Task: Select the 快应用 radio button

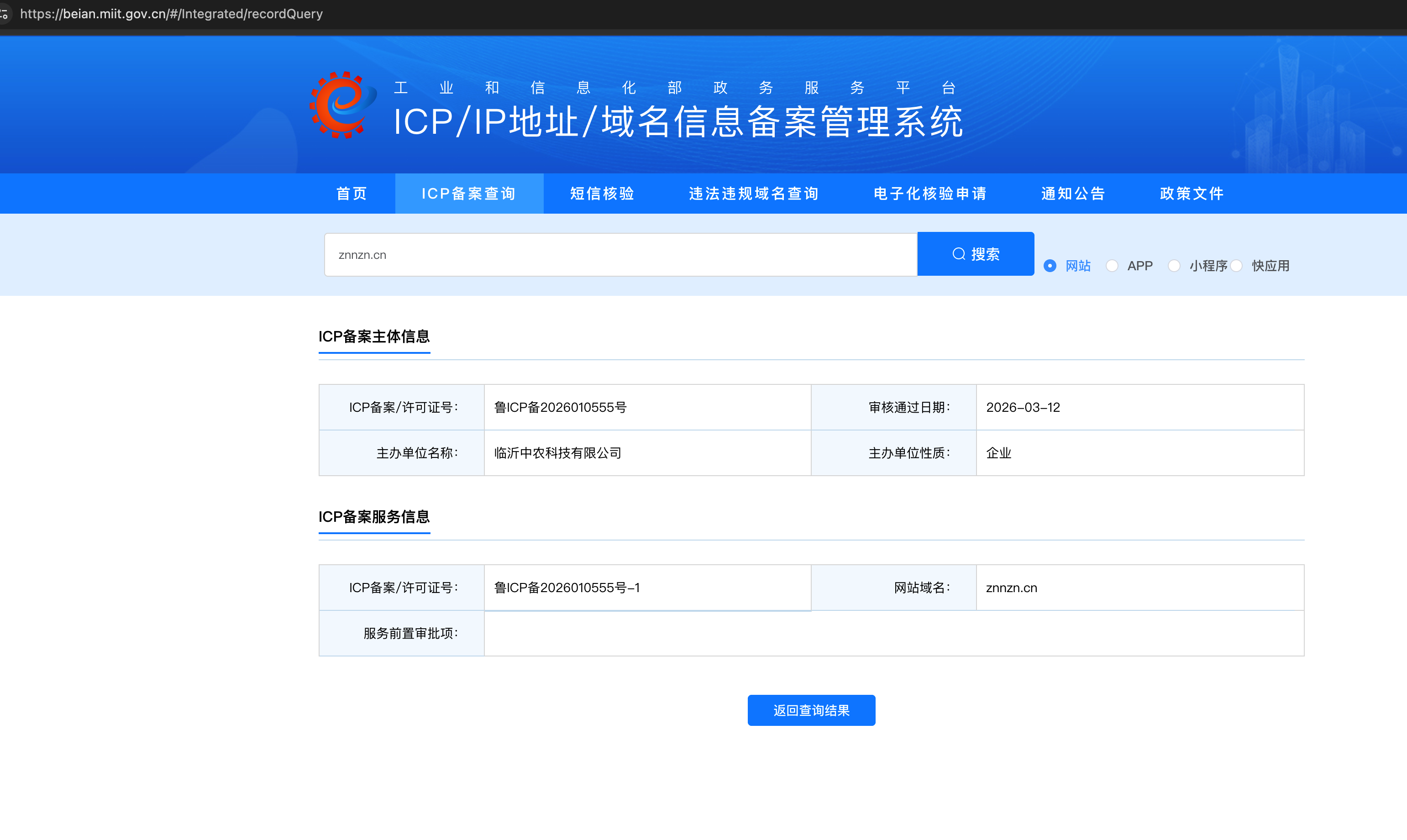Action: tap(1237, 266)
